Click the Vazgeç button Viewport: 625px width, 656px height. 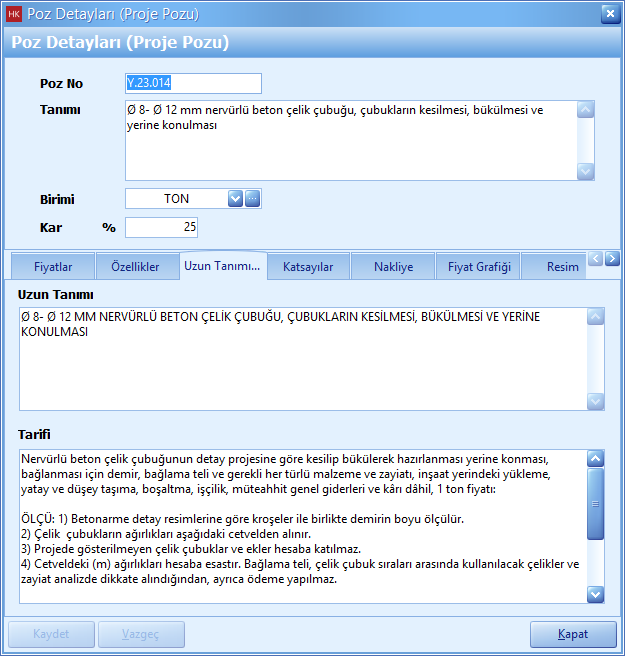[x=141, y=634]
